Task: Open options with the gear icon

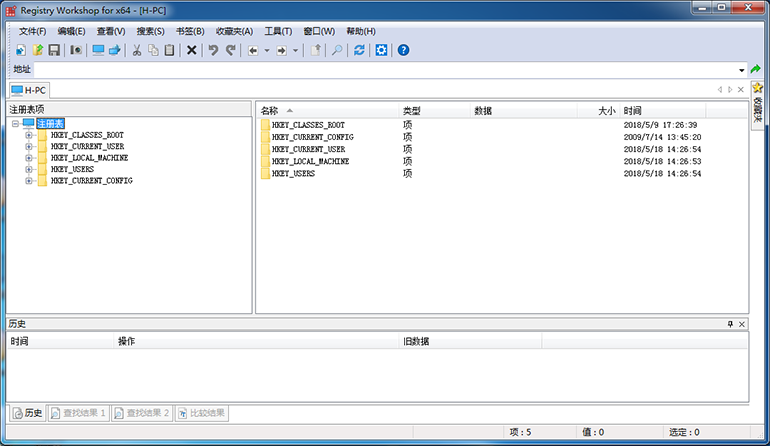Action: point(381,50)
